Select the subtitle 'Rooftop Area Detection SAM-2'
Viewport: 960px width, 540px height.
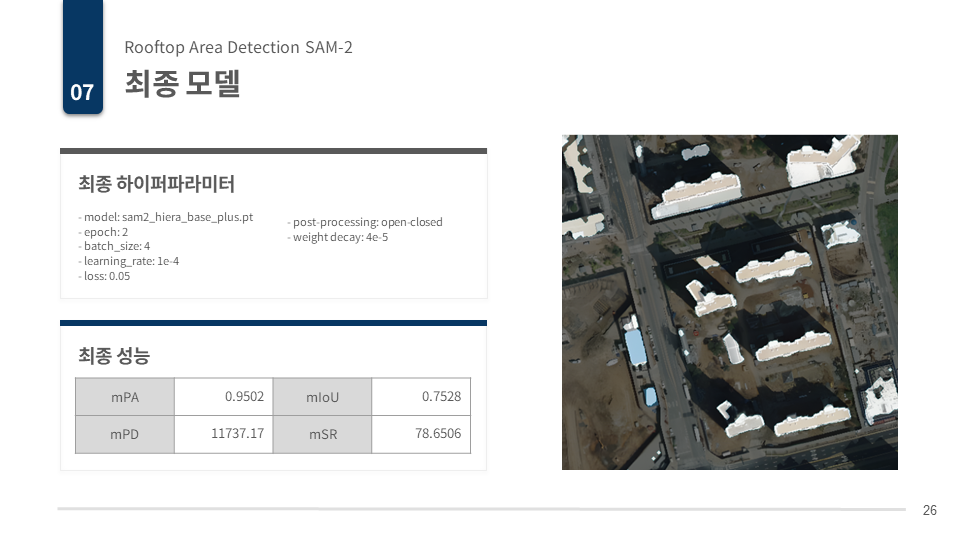pyautogui.click(x=238, y=47)
